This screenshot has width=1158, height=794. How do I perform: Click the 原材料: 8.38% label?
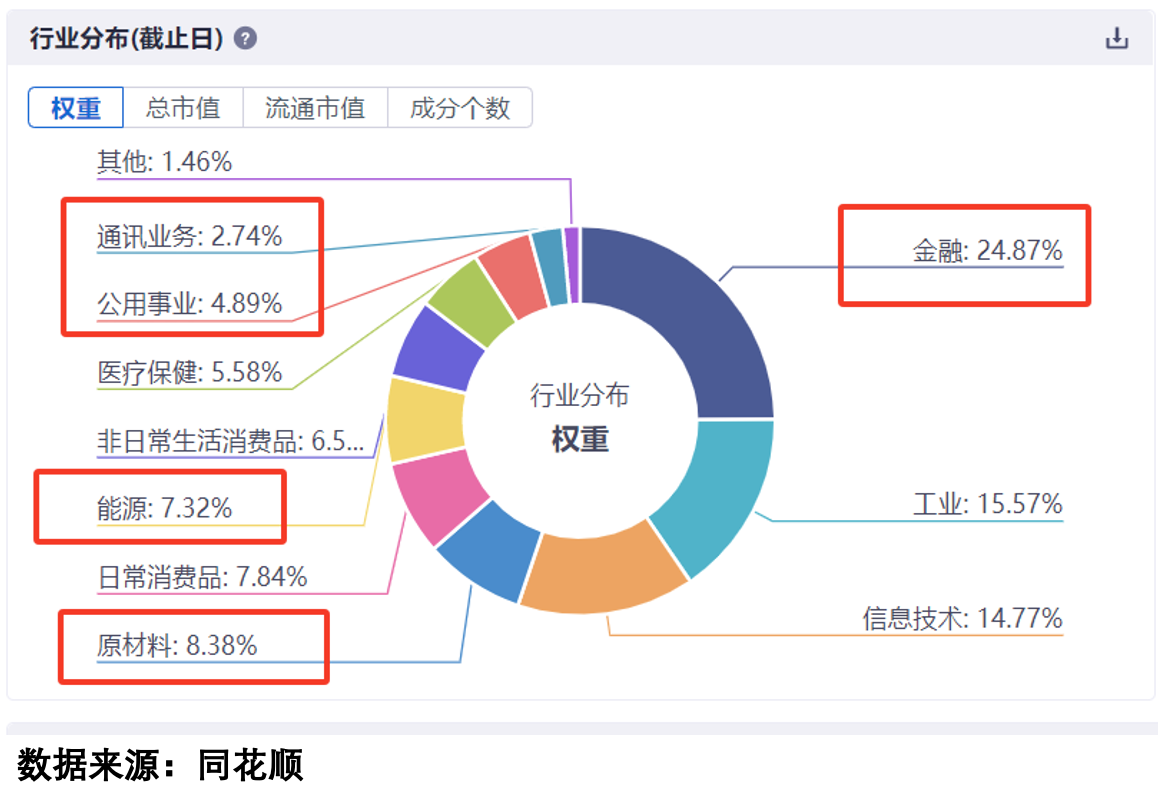[x=177, y=645]
